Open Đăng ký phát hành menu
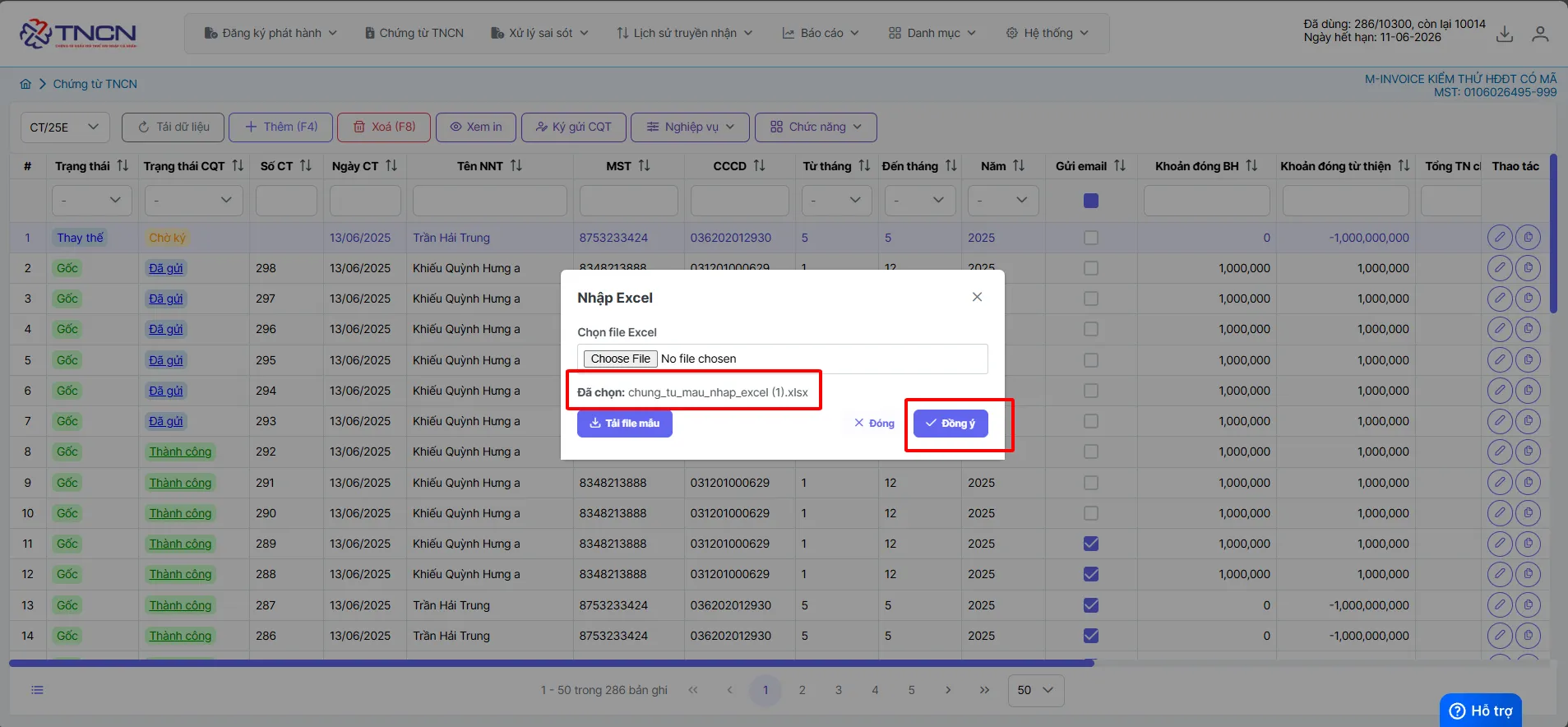The image size is (1568, 727). [271, 34]
